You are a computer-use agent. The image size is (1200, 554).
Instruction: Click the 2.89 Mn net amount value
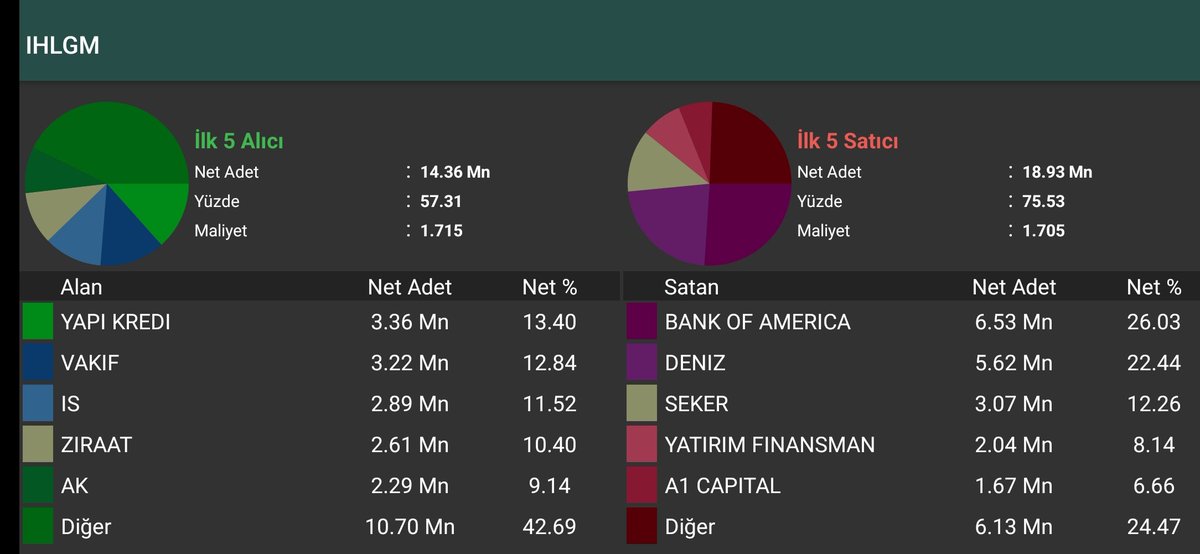pos(410,404)
